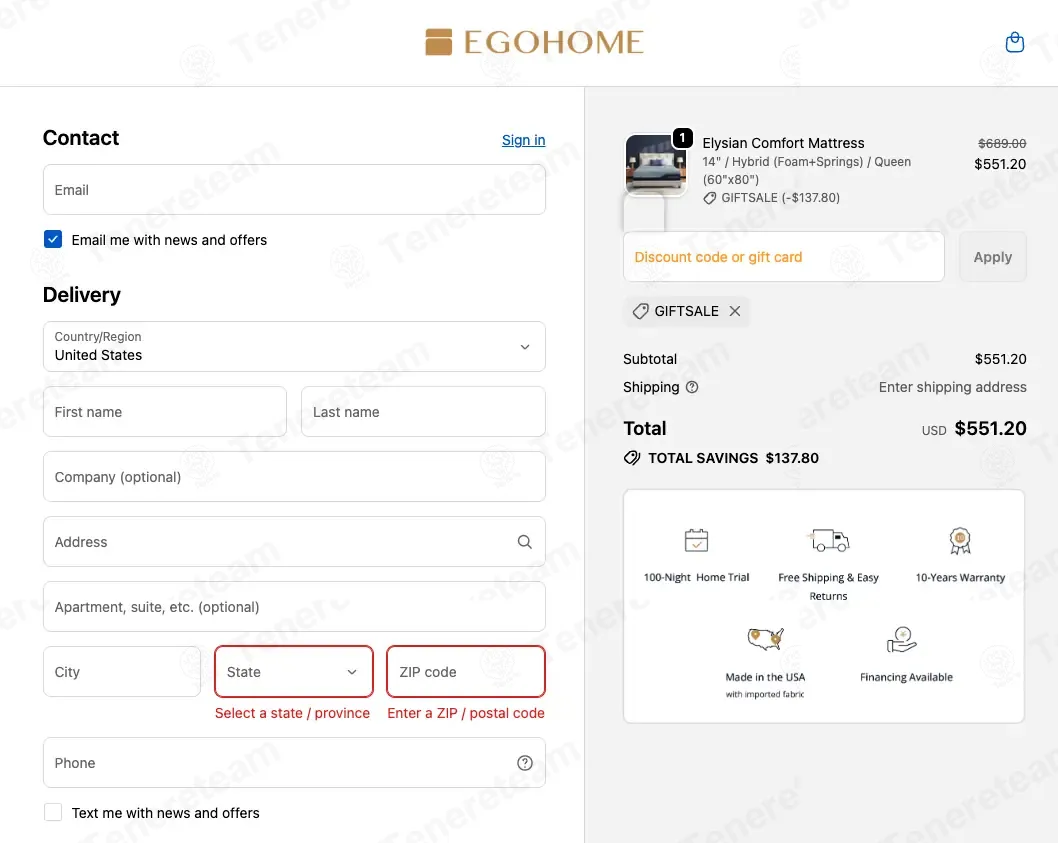Click the Financing Available hand icon

(901, 639)
